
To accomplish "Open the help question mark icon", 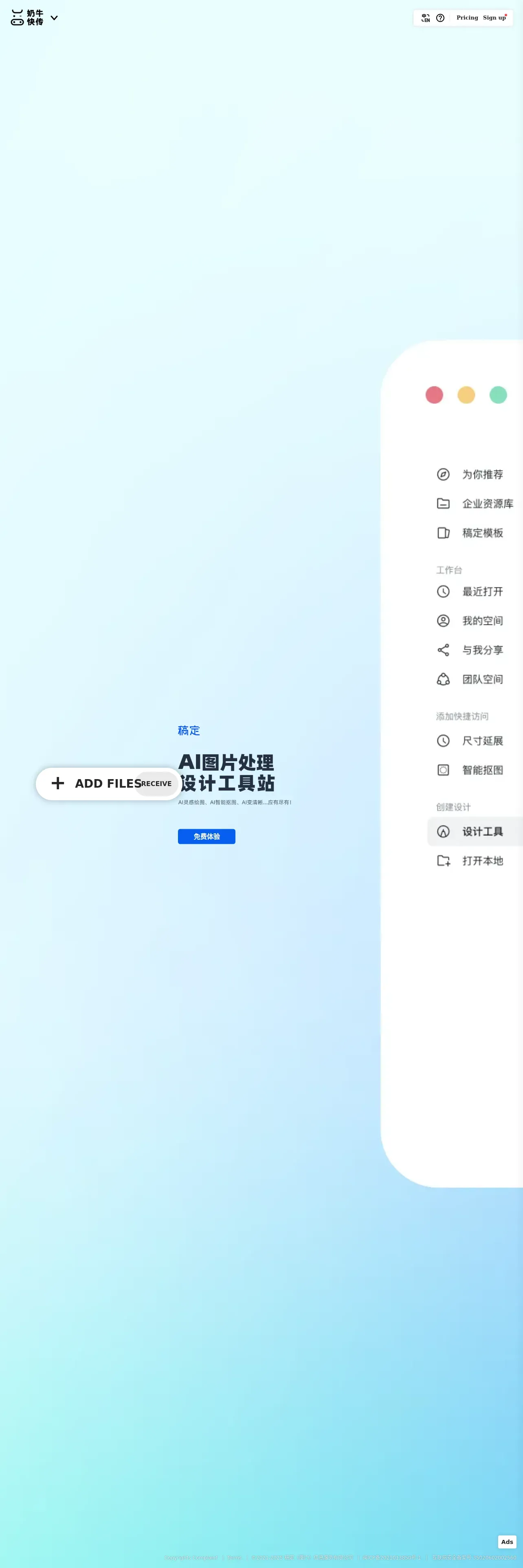I will 440,18.
